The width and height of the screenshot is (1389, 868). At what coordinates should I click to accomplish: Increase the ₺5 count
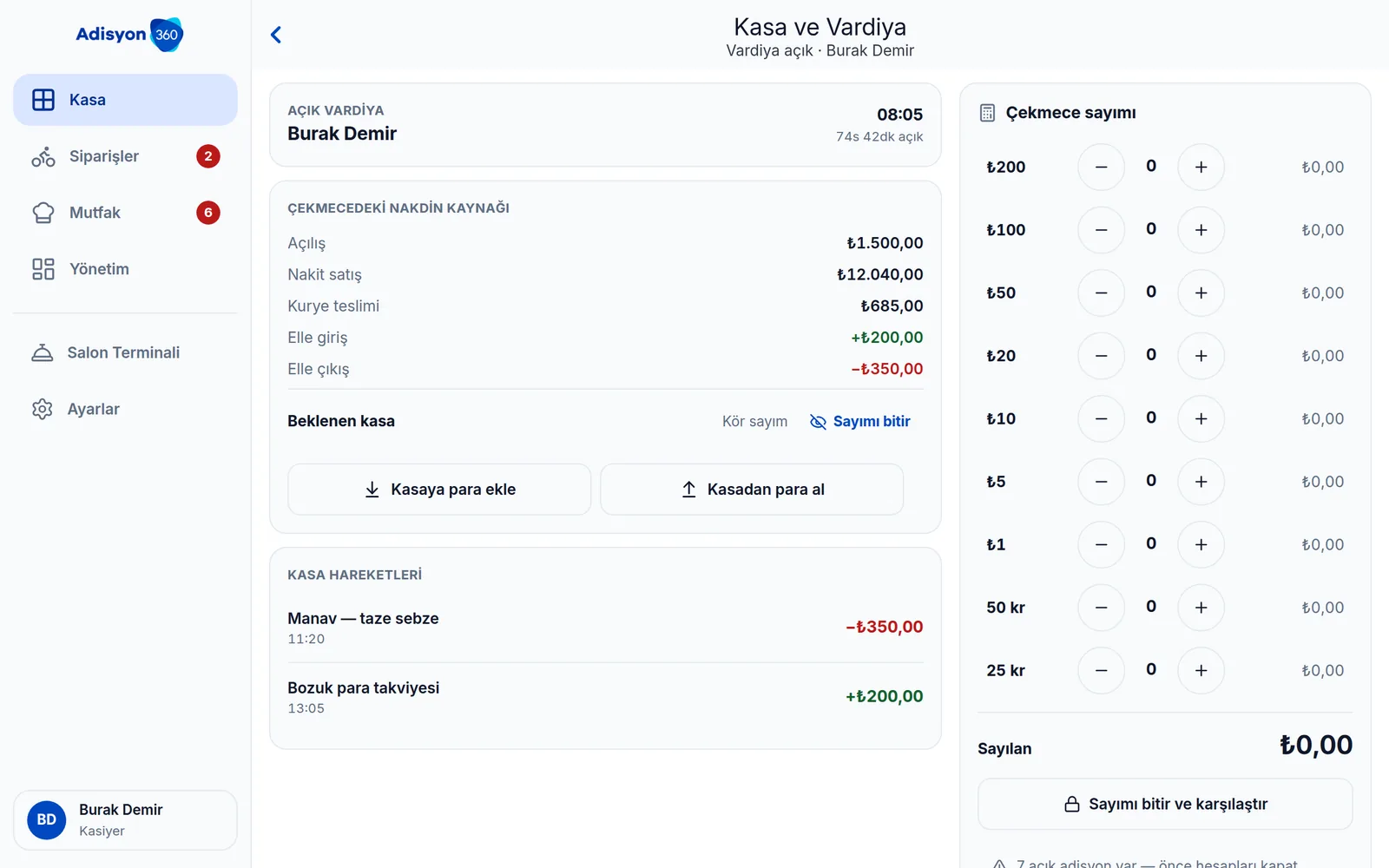1201,482
